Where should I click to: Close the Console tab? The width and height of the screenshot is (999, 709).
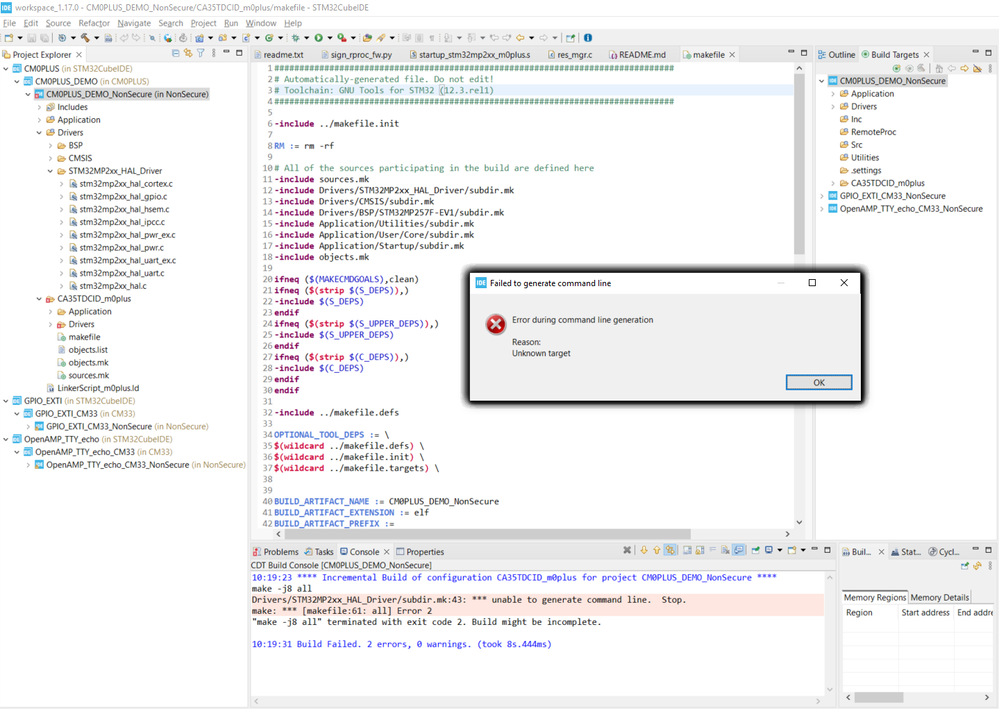coord(386,552)
